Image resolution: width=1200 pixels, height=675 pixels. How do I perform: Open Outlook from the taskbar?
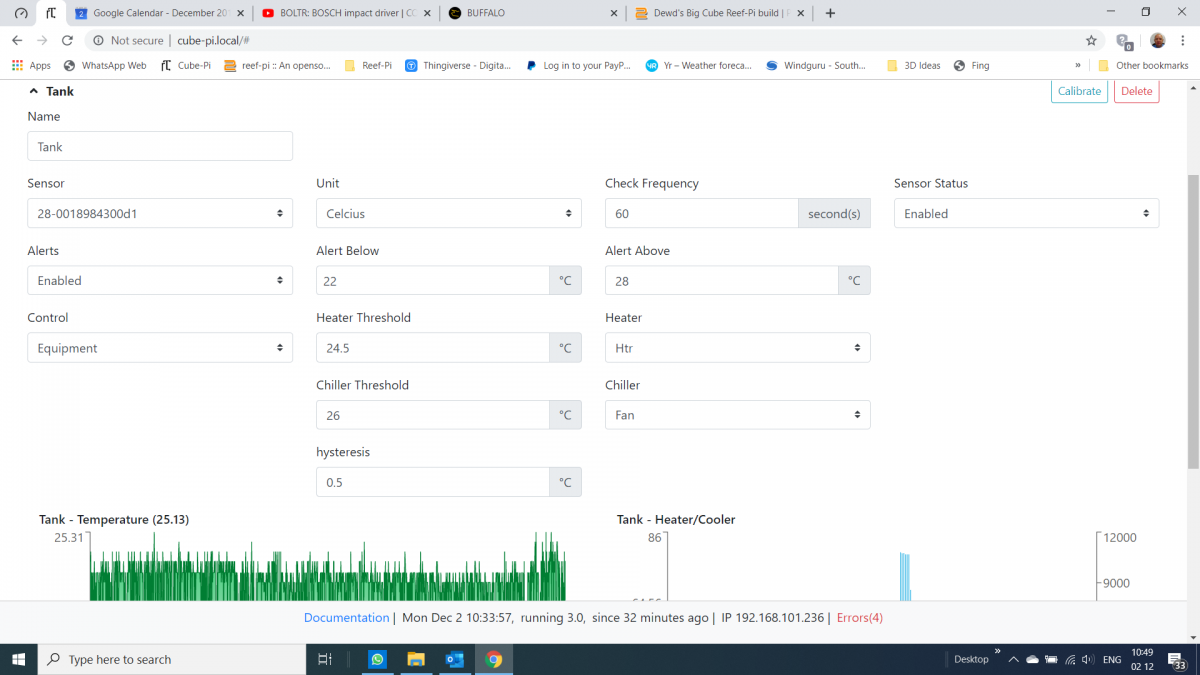tap(455, 659)
